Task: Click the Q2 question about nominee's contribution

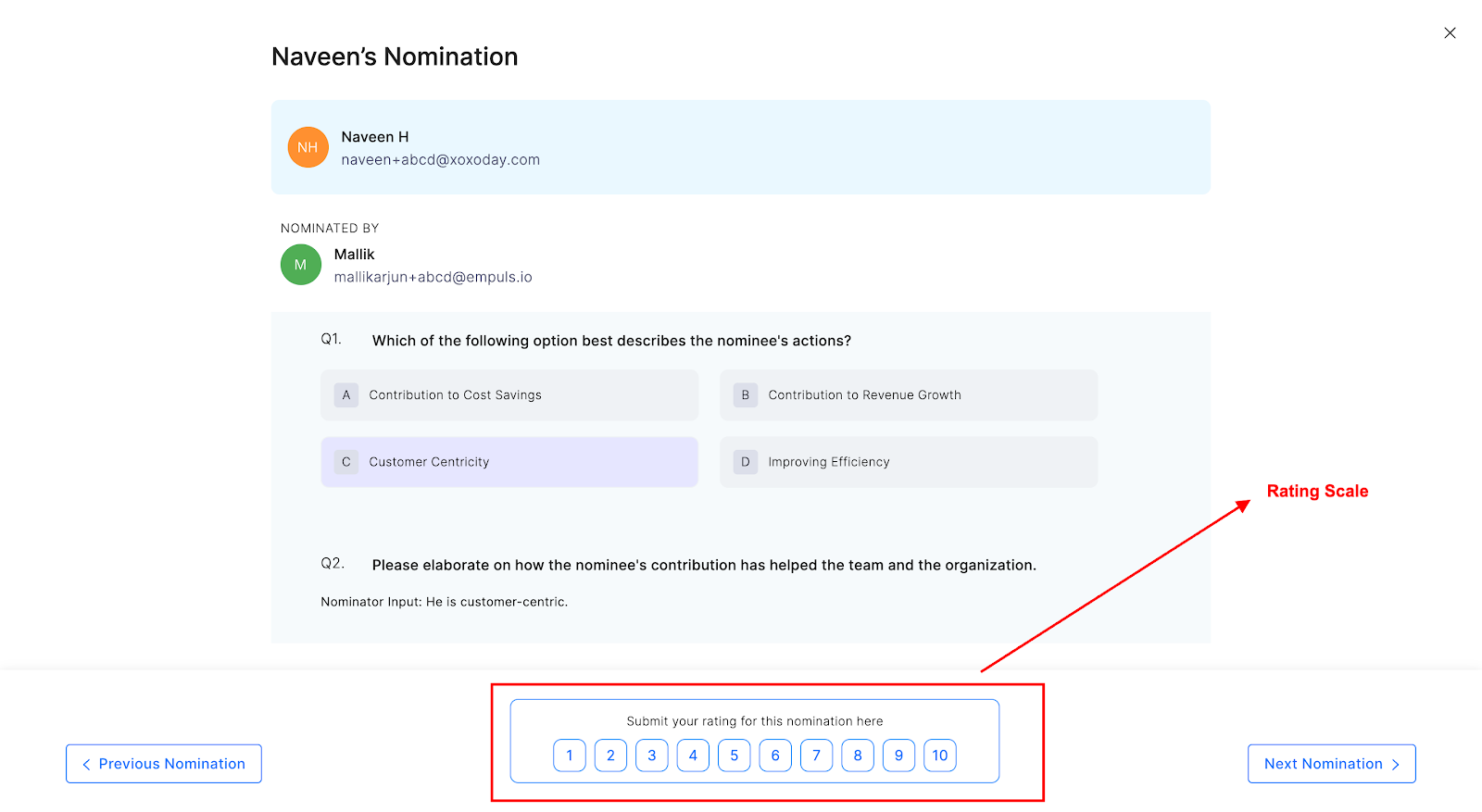Action: click(x=704, y=565)
